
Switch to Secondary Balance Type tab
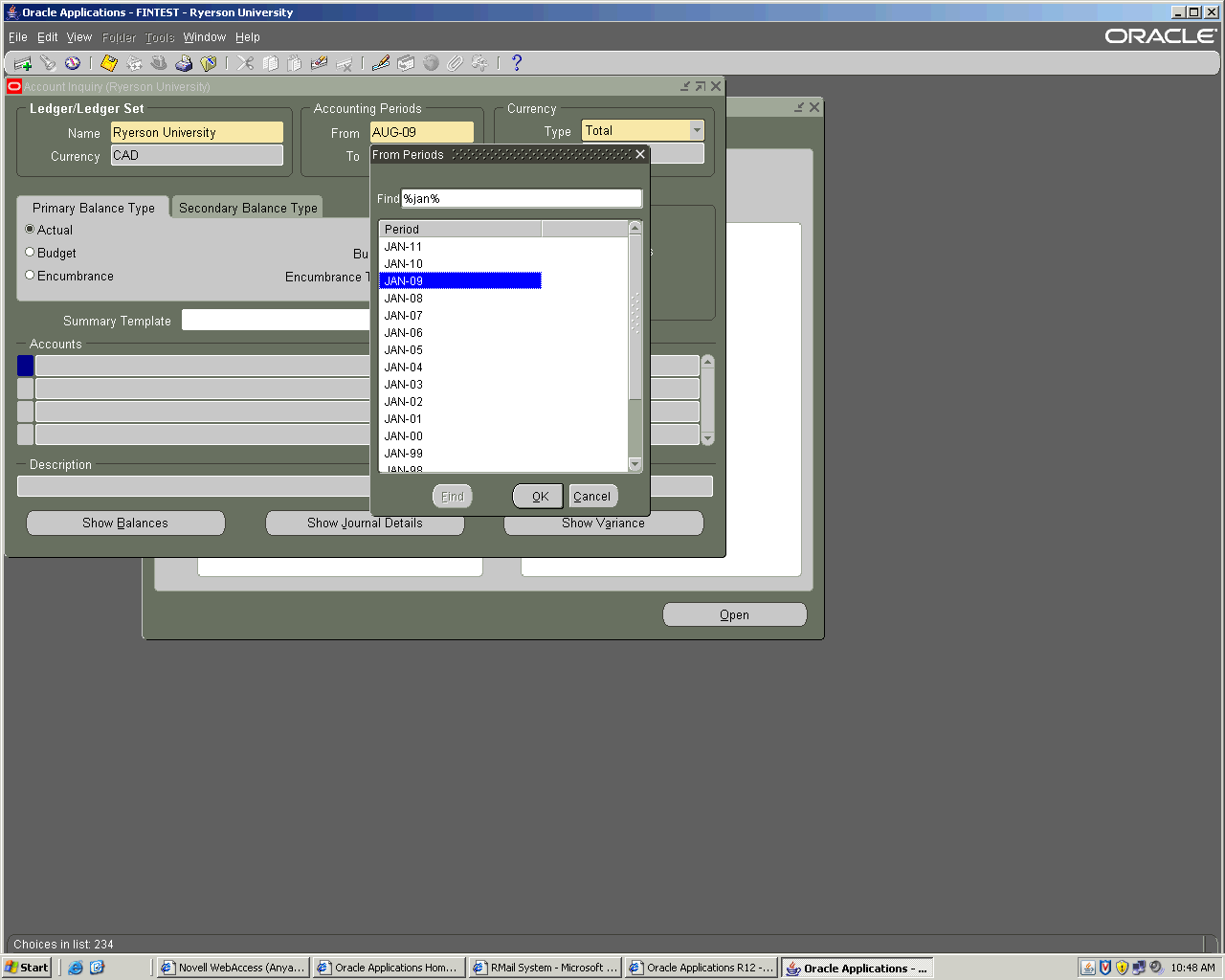point(248,208)
